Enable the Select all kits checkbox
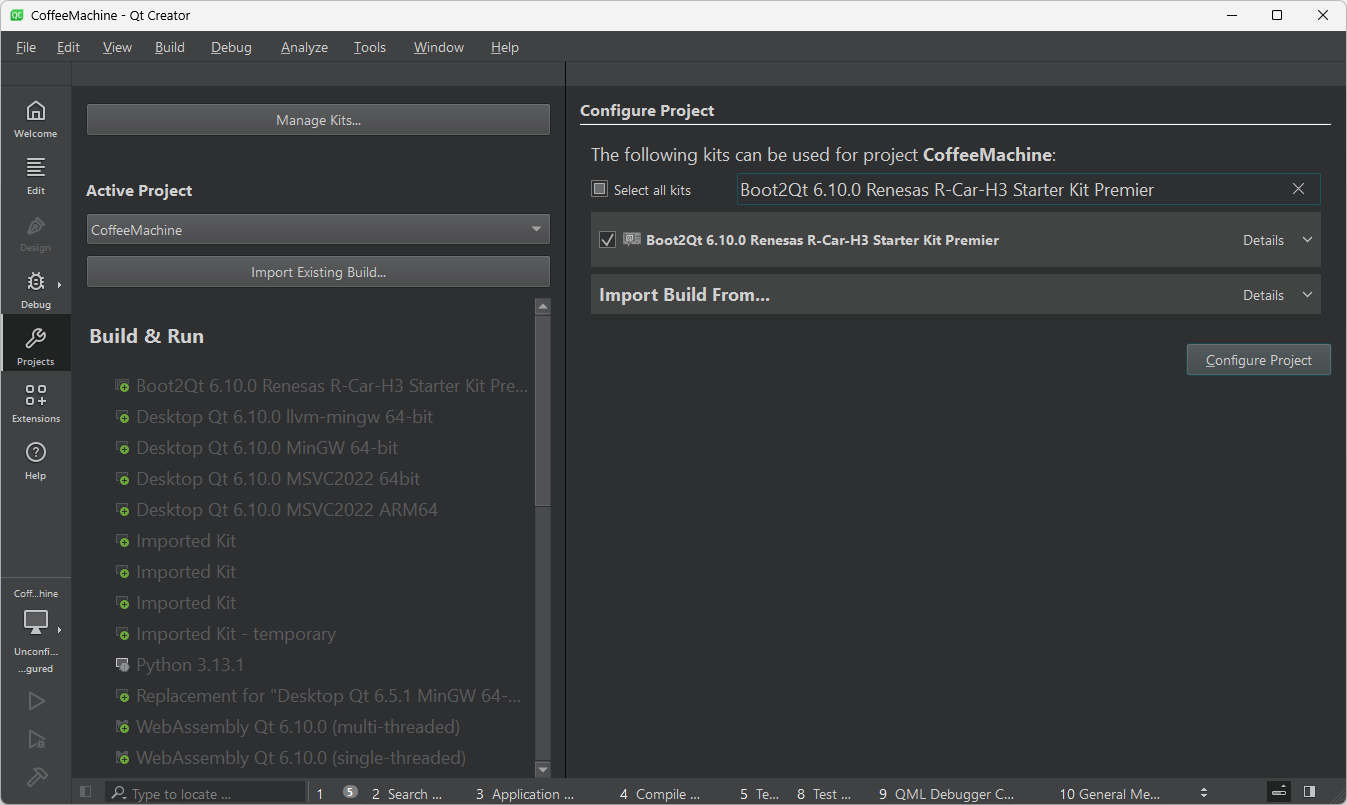The width and height of the screenshot is (1347, 805). pyautogui.click(x=599, y=188)
